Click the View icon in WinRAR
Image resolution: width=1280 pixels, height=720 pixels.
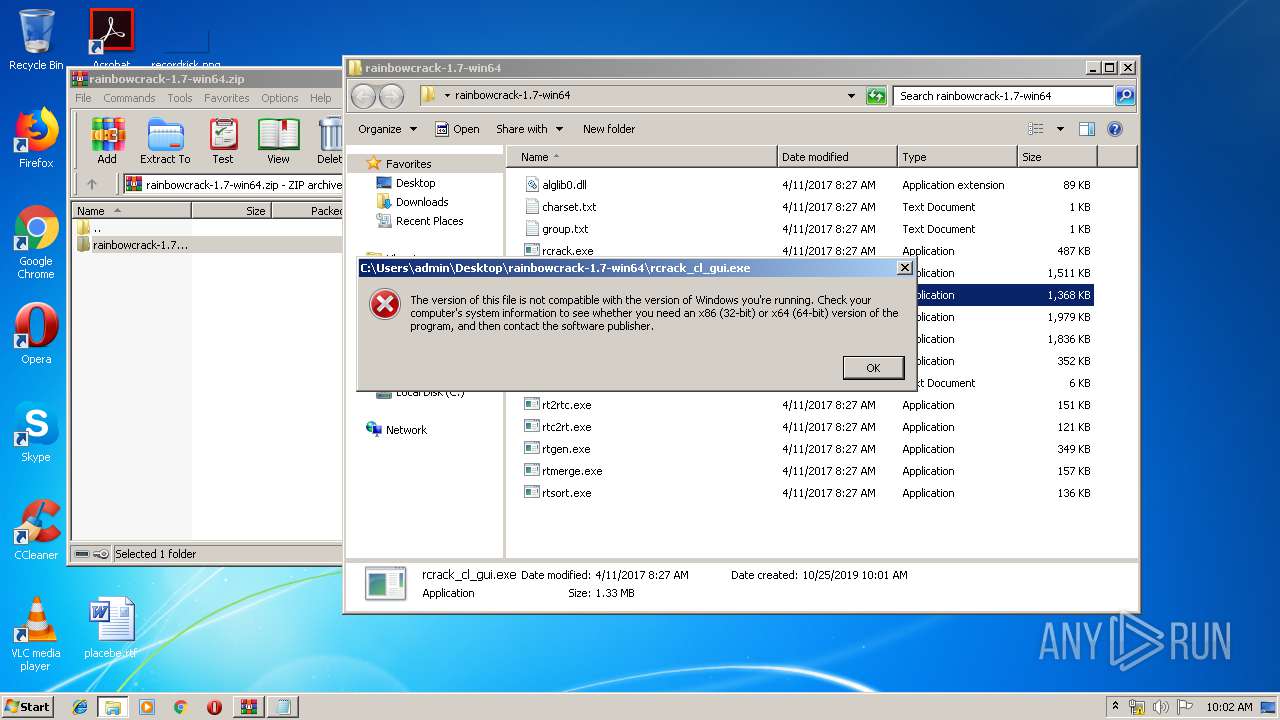point(279,140)
